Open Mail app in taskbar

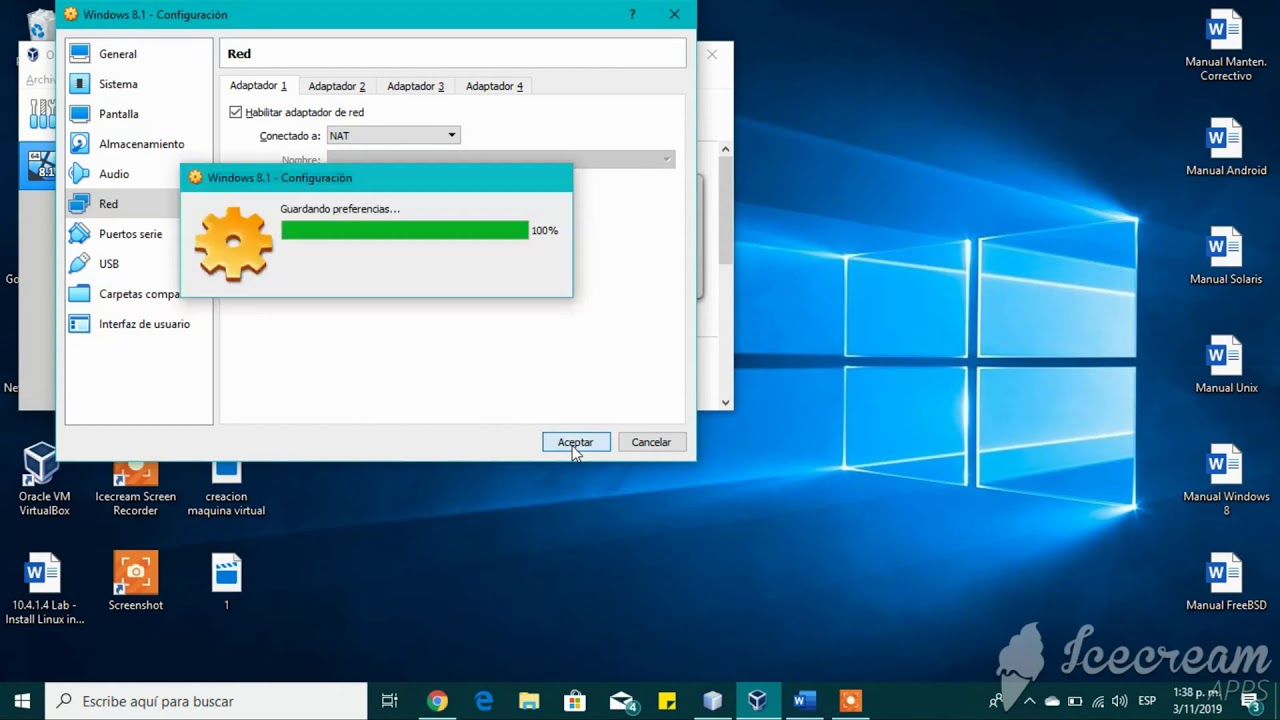tap(622, 701)
